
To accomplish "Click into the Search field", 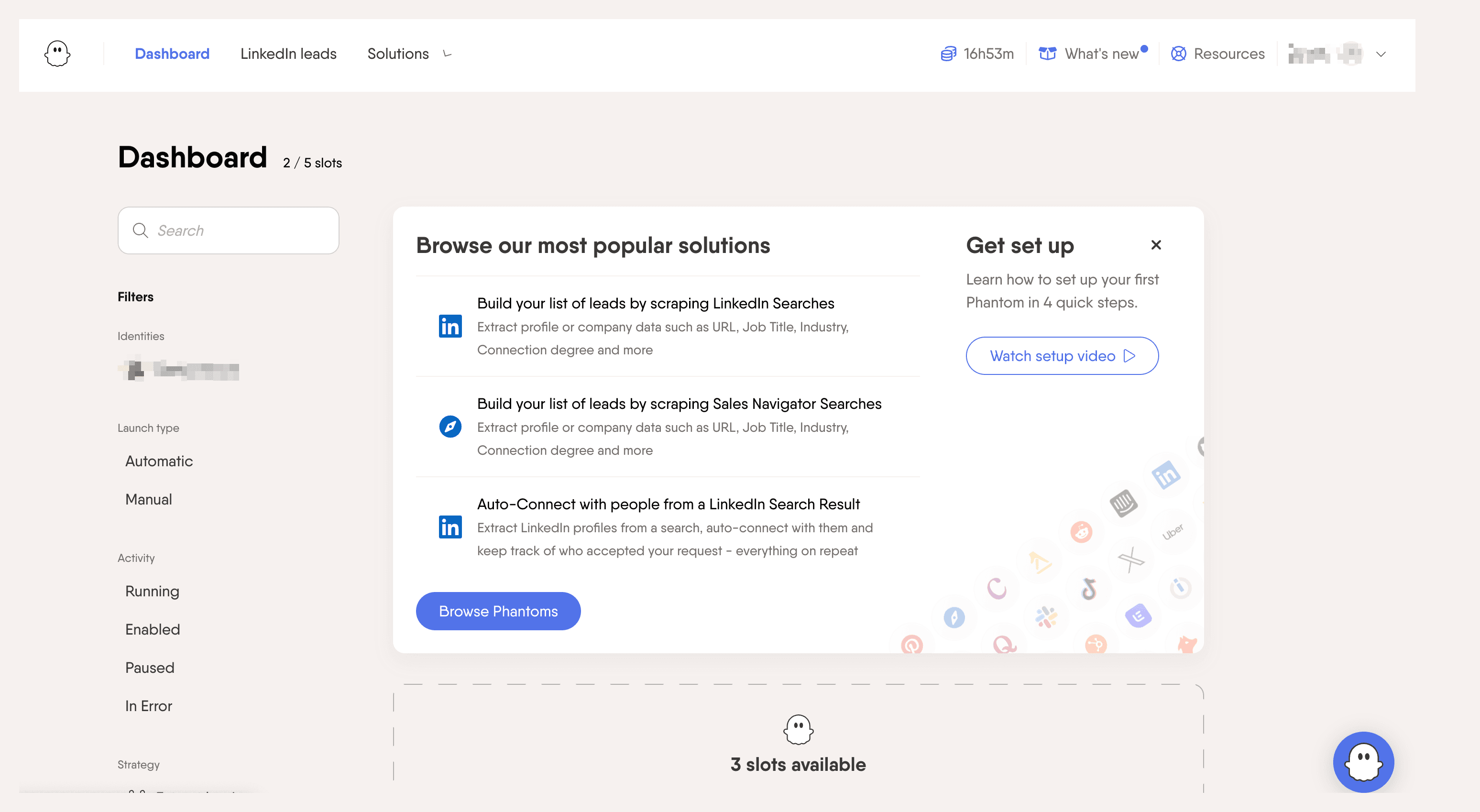I will click(x=228, y=230).
